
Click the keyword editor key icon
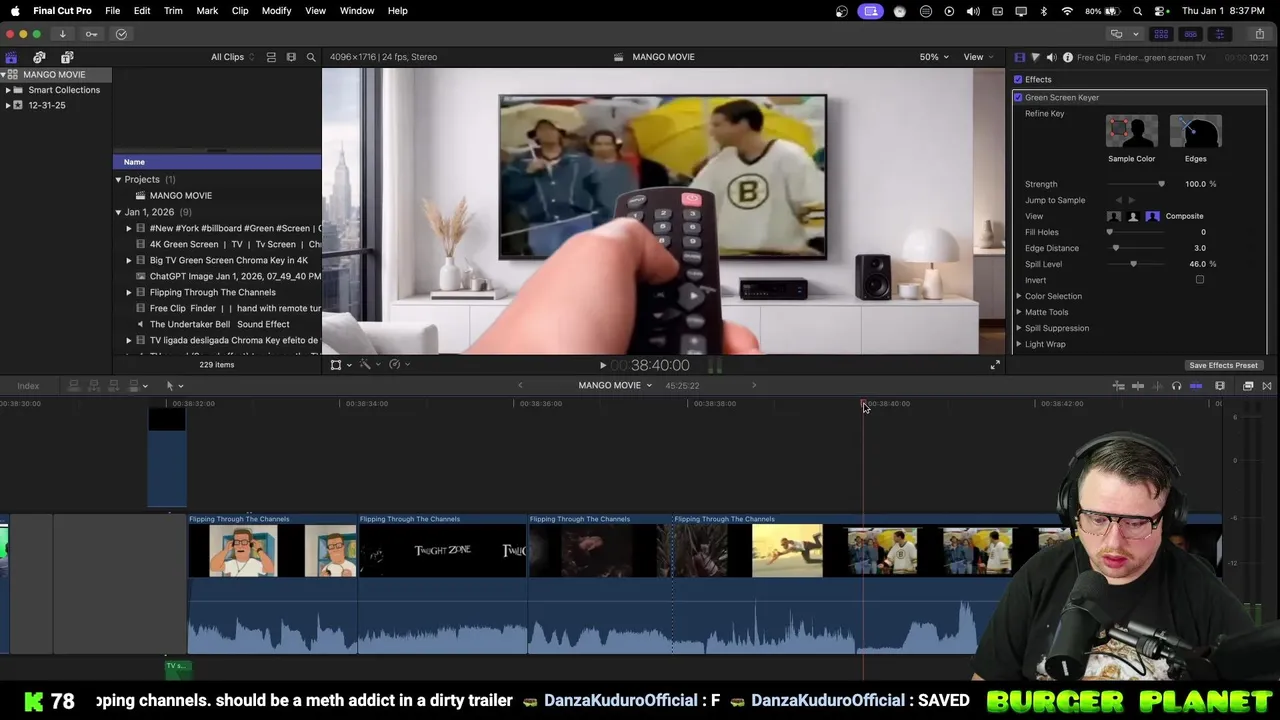click(91, 34)
